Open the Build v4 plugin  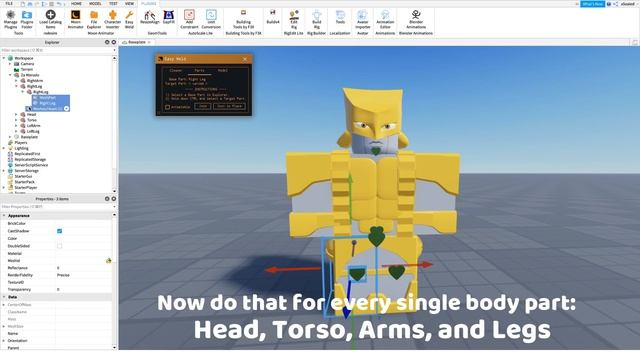point(273,17)
